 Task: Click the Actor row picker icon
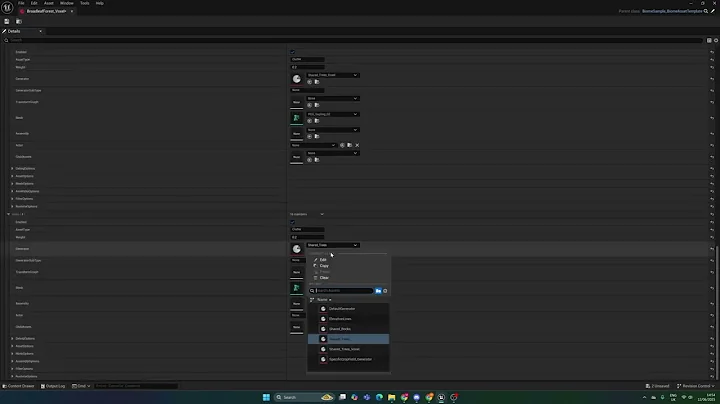pos(342,145)
